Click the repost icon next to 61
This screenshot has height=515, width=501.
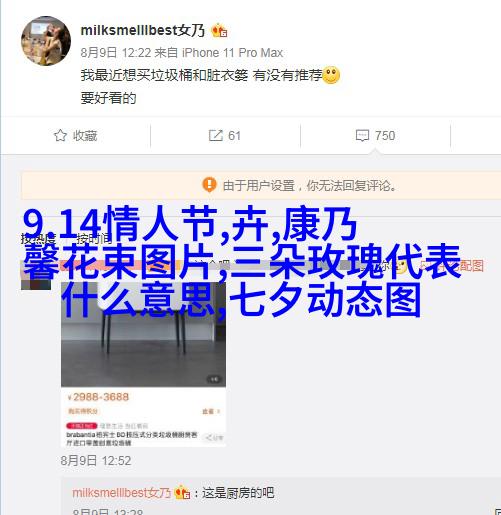pyautogui.click(x=216, y=135)
